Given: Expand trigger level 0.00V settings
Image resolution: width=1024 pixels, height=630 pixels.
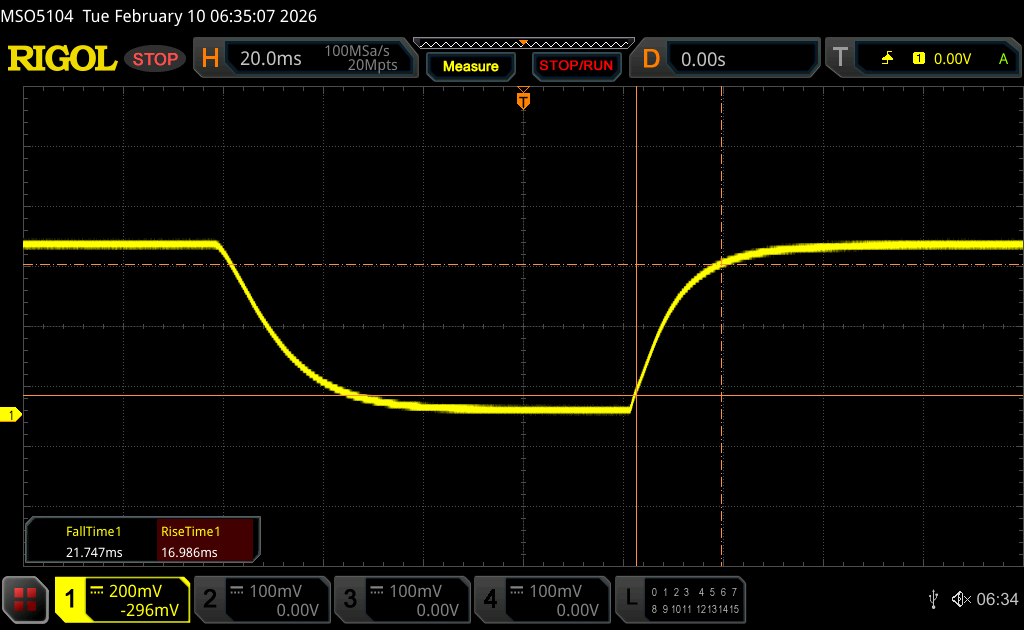Looking at the screenshot, I should pyautogui.click(x=951, y=59).
